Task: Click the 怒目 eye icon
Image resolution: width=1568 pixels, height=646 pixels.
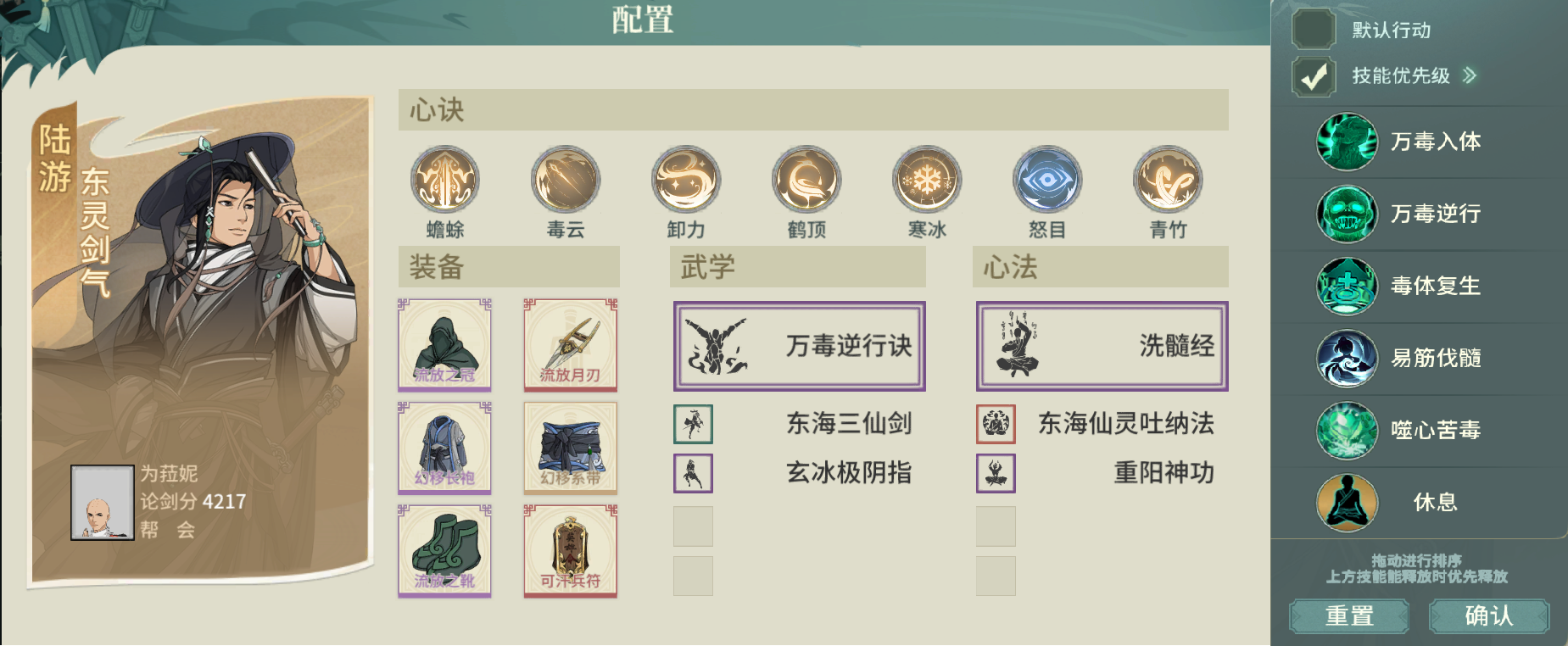Action: click(1047, 179)
